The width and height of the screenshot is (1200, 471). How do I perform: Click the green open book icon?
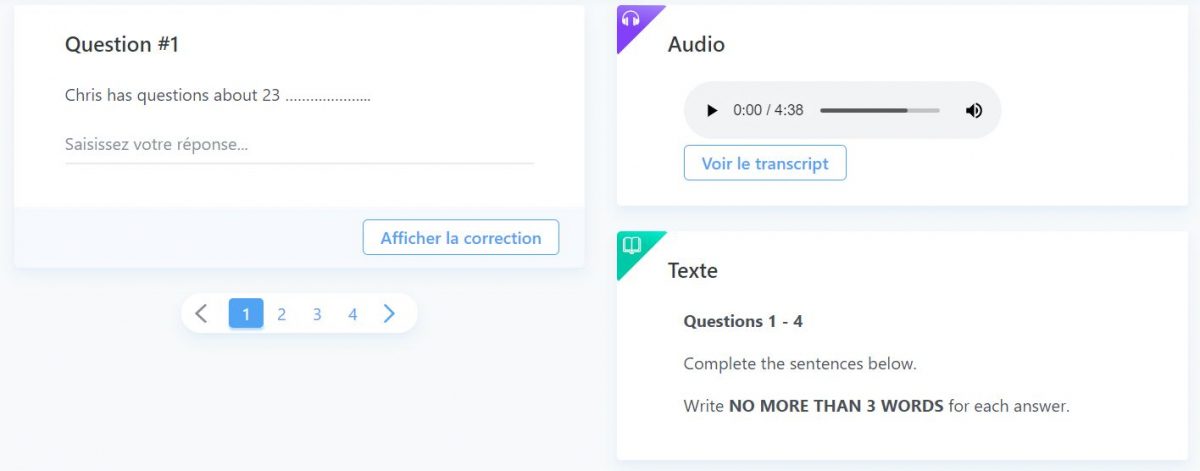631,245
